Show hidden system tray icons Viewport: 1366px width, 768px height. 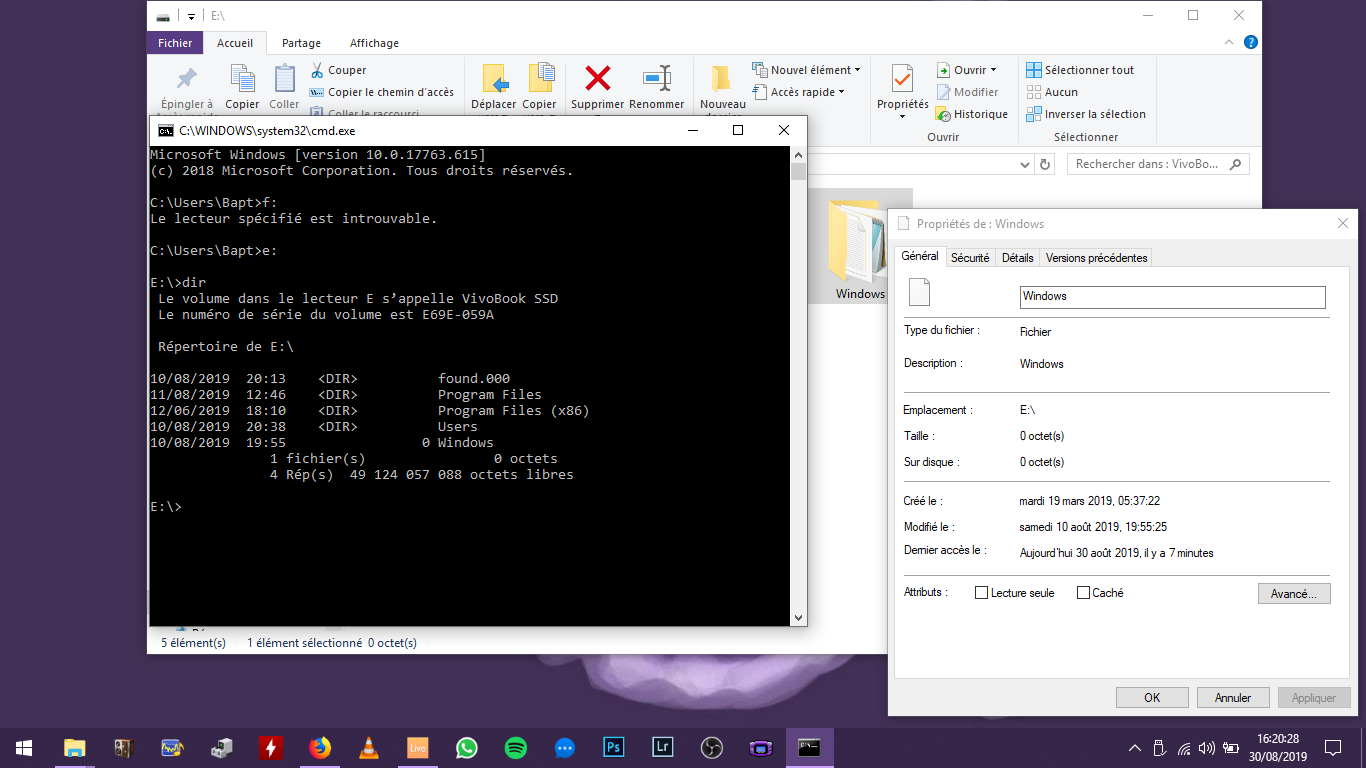[1135, 748]
